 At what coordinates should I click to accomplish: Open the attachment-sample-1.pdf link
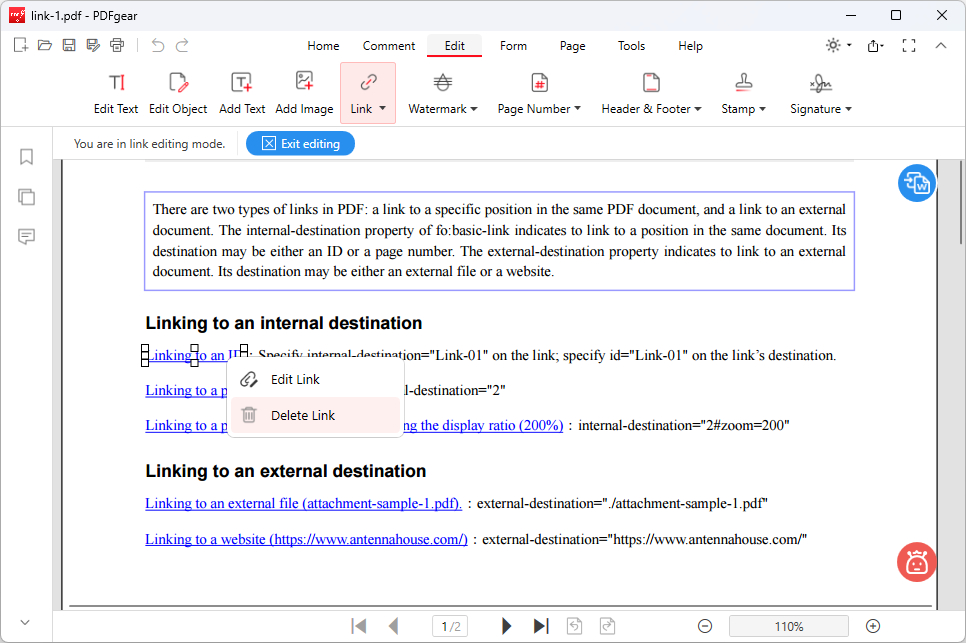point(303,503)
